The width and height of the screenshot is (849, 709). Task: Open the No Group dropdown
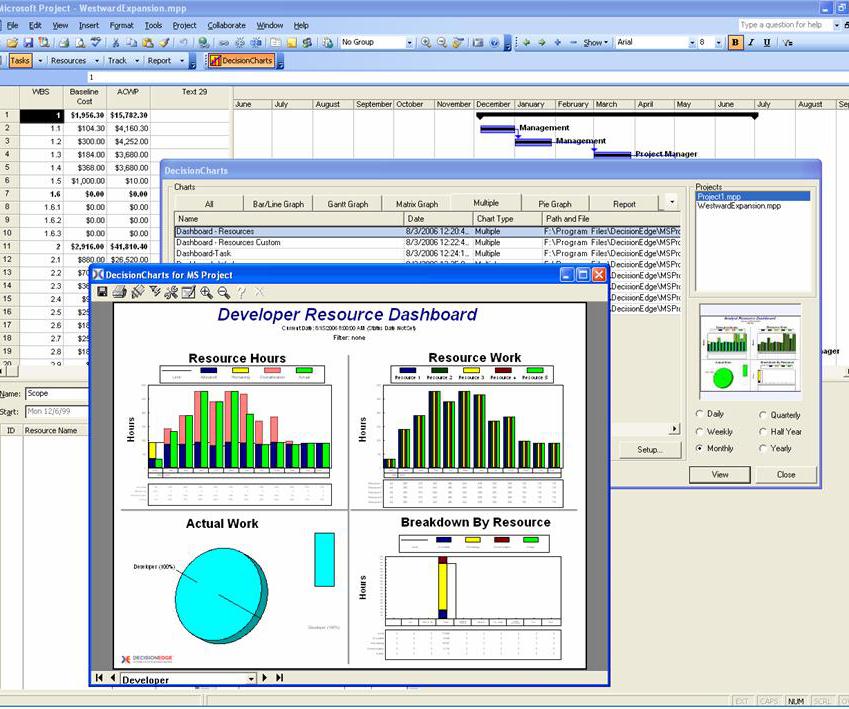(409, 43)
